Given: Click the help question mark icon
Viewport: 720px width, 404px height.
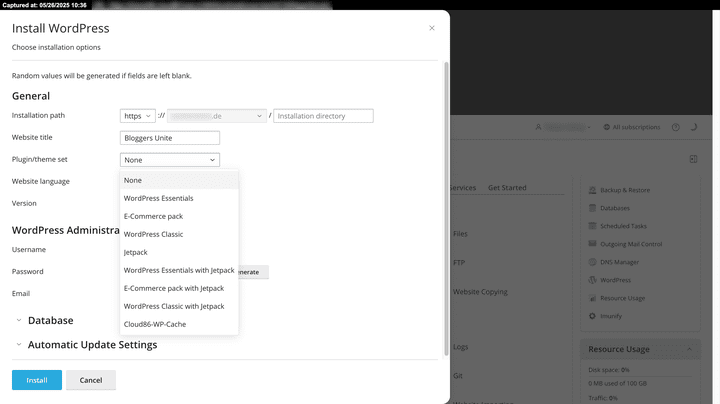Looking at the screenshot, I should point(675,127).
